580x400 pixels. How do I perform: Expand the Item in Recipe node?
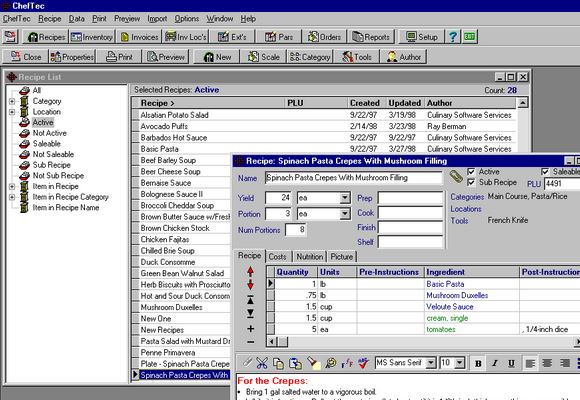pos(12,186)
